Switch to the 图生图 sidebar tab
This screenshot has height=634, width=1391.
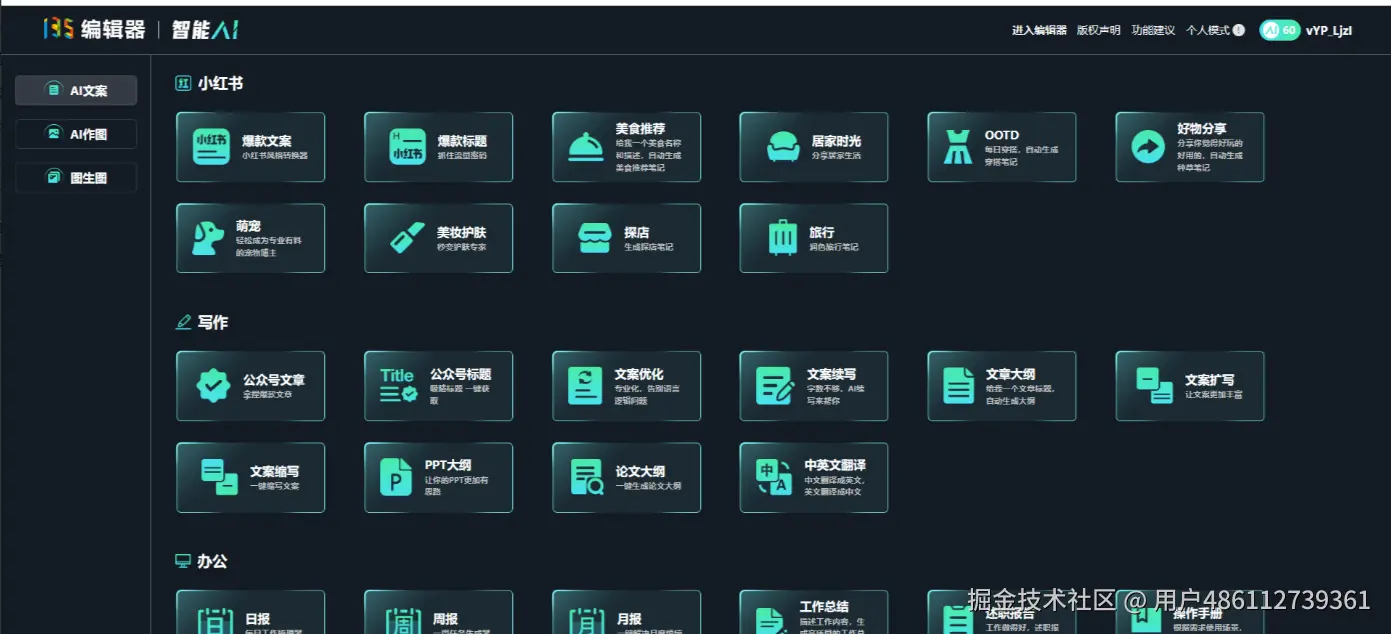pos(76,177)
